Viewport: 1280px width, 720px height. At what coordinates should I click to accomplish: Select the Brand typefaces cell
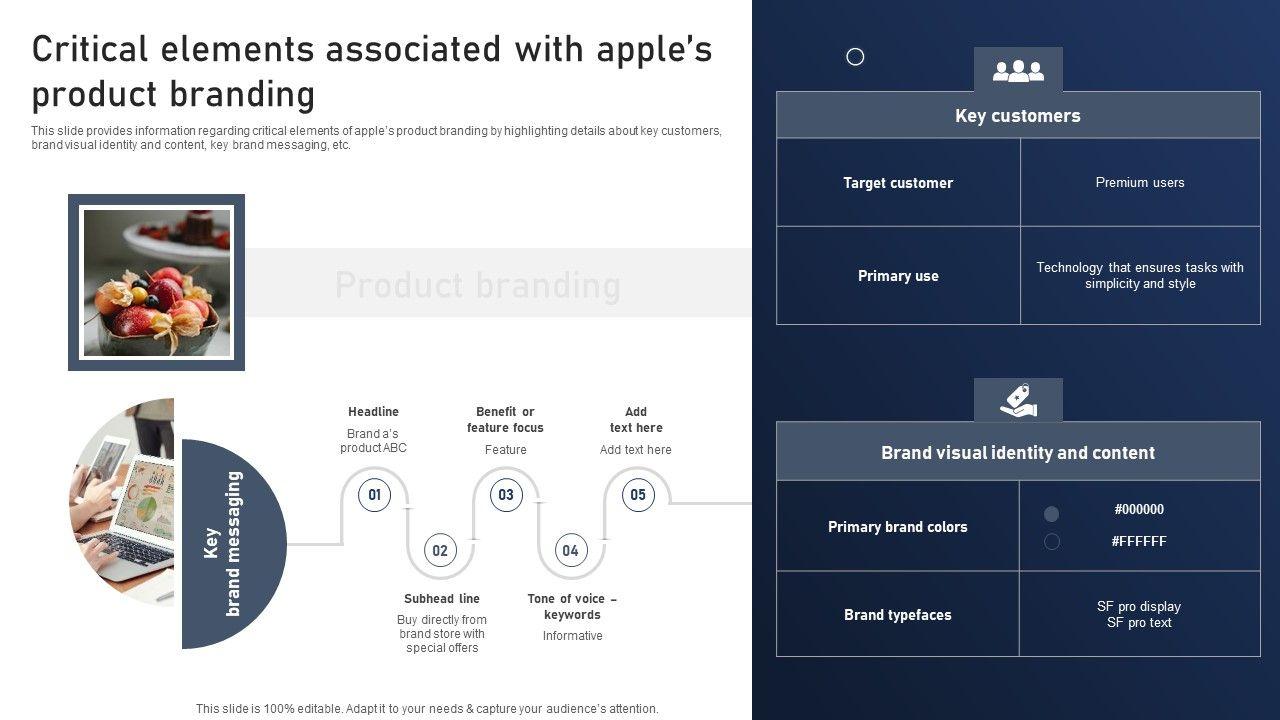[x=898, y=615]
